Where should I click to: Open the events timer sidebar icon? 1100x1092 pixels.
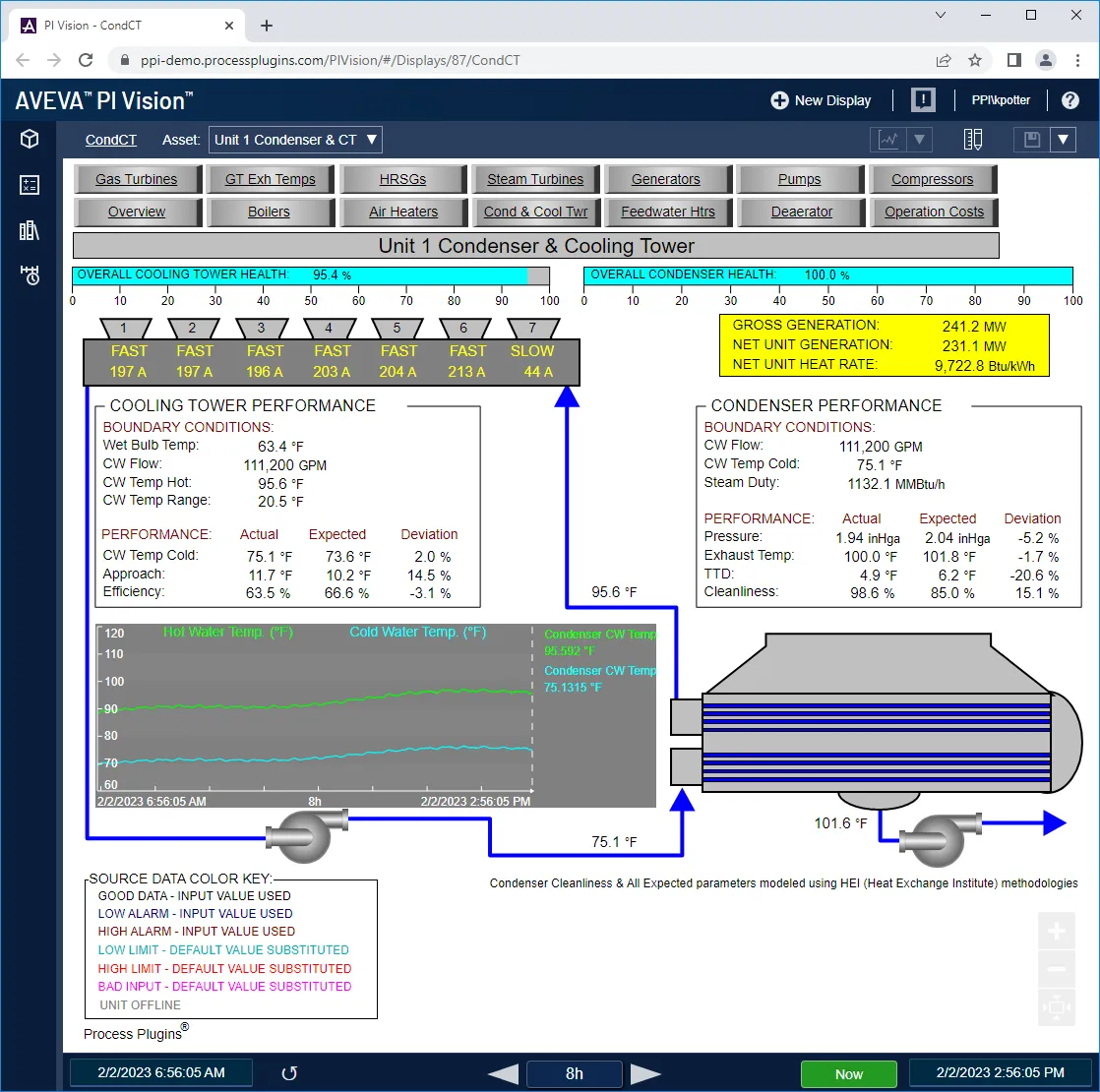coord(30,275)
